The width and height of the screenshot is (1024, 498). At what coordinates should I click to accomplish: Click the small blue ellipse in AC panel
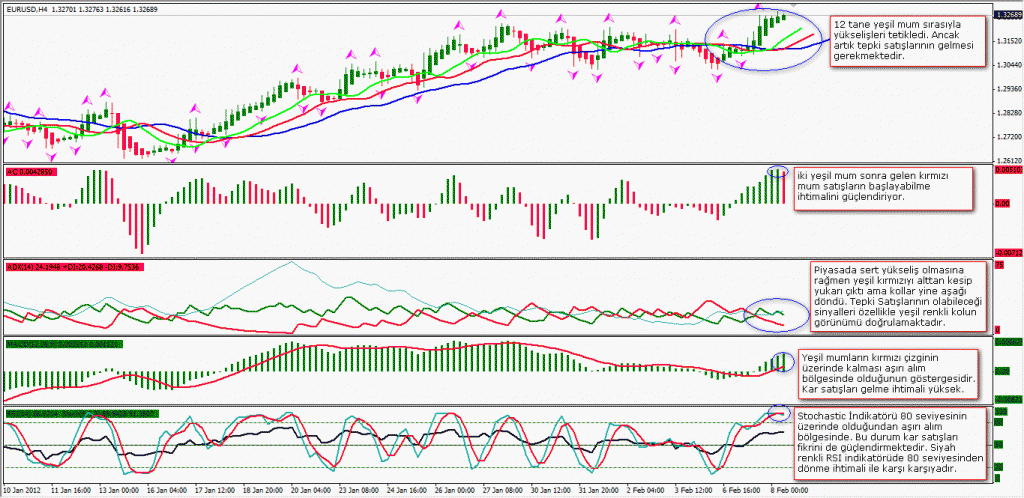(778, 172)
